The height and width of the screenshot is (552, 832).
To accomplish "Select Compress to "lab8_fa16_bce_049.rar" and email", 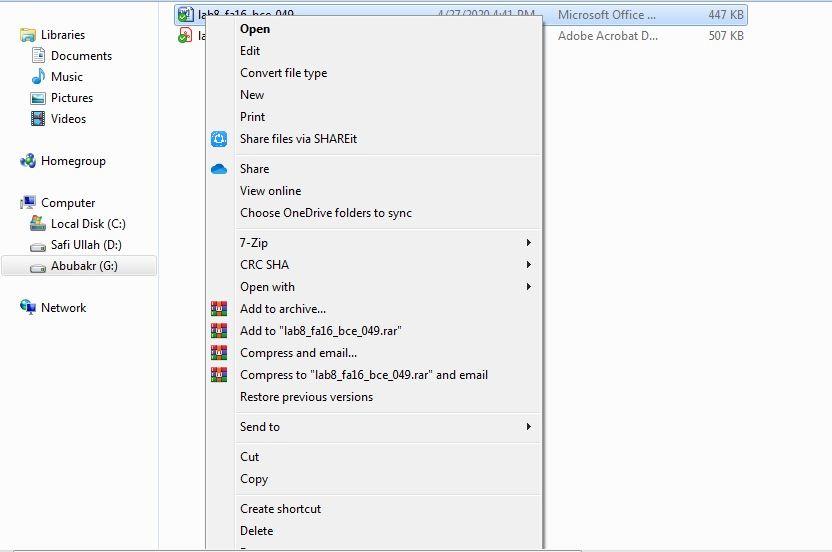I will [x=364, y=375].
